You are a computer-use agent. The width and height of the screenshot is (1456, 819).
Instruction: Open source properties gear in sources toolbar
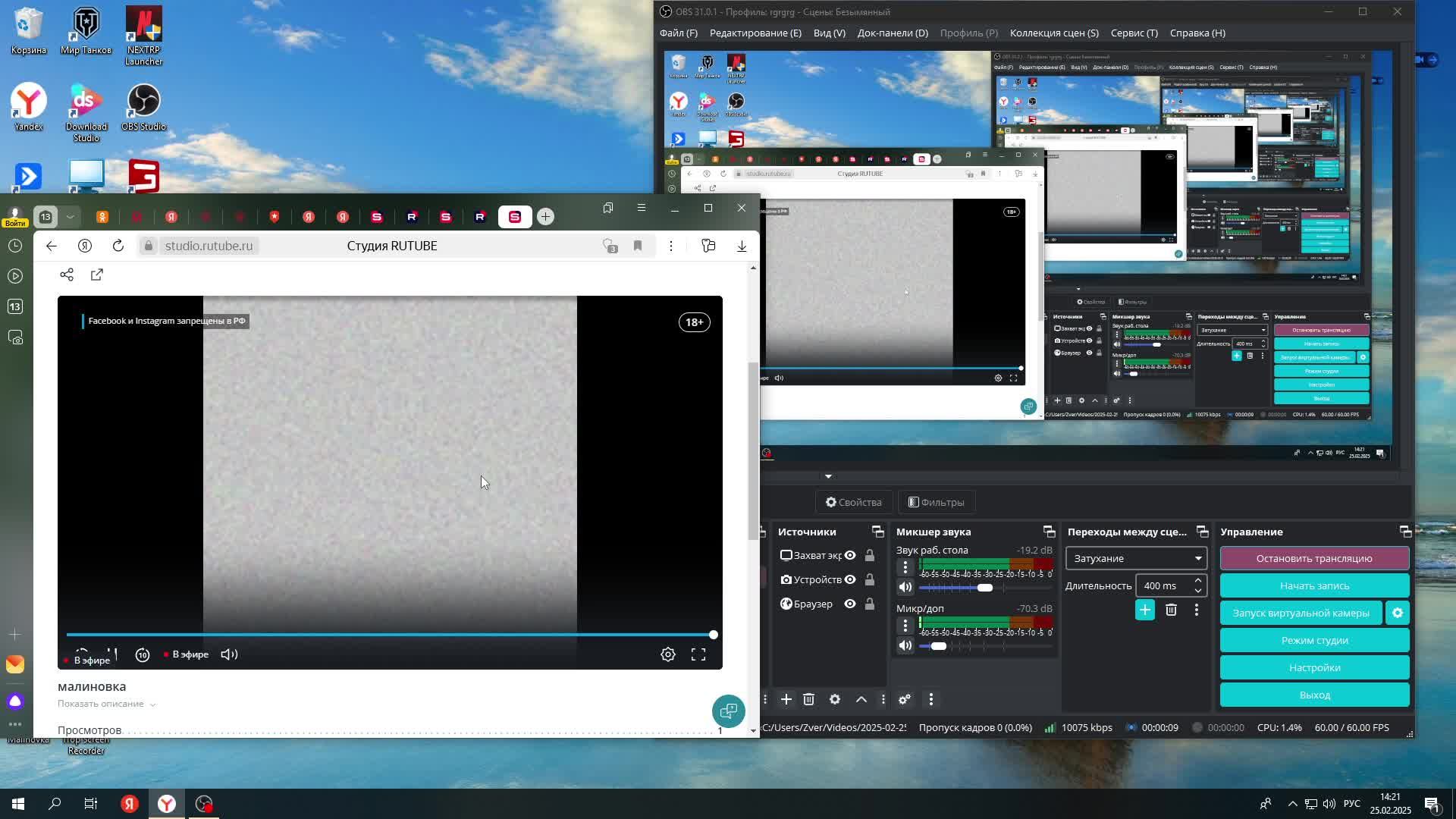[835, 699]
